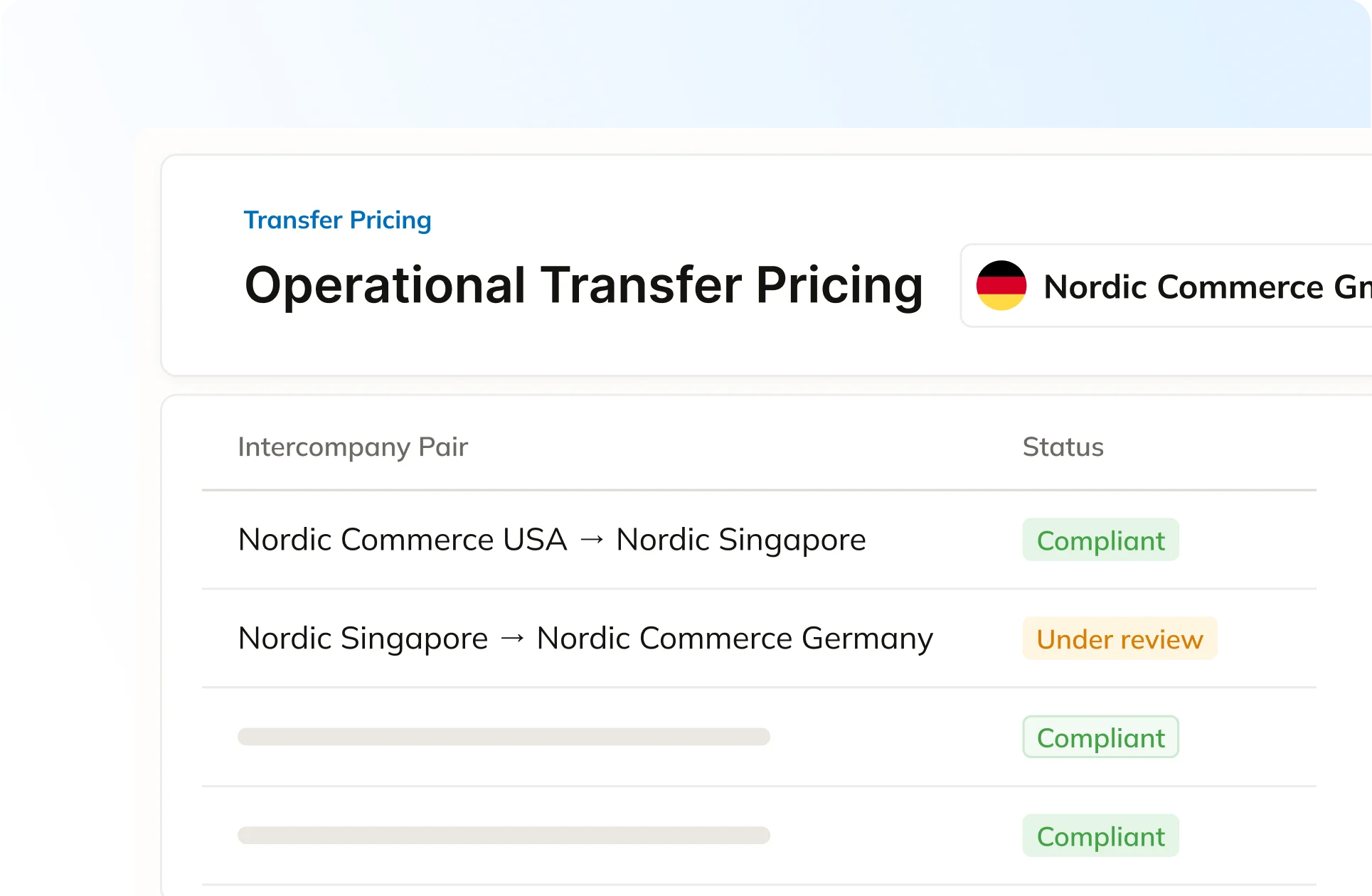Click the arrow between Nordic Singapore and Nordic Commerce Germany
The width and height of the screenshot is (1372, 896).
click(x=513, y=638)
